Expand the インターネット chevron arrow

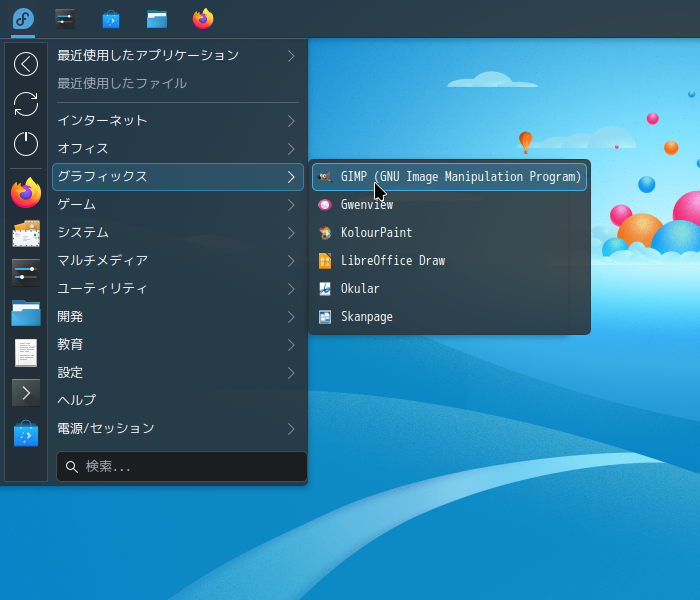291,121
